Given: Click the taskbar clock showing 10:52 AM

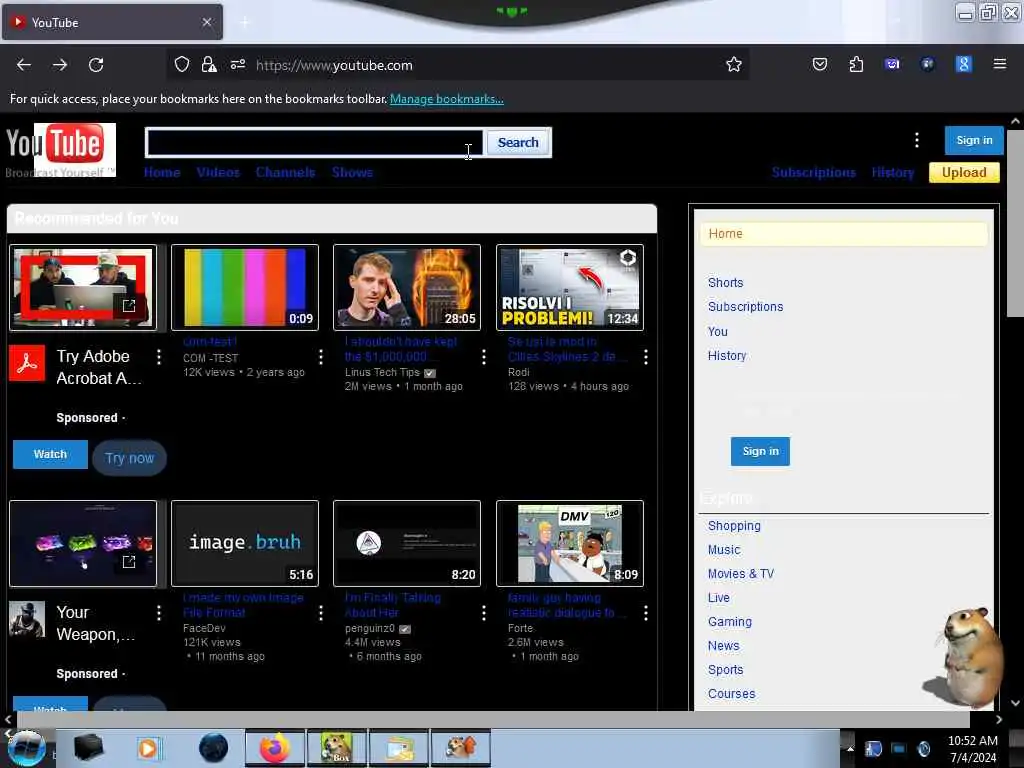Looking at the screenshot, I should [x=972, y=748].
